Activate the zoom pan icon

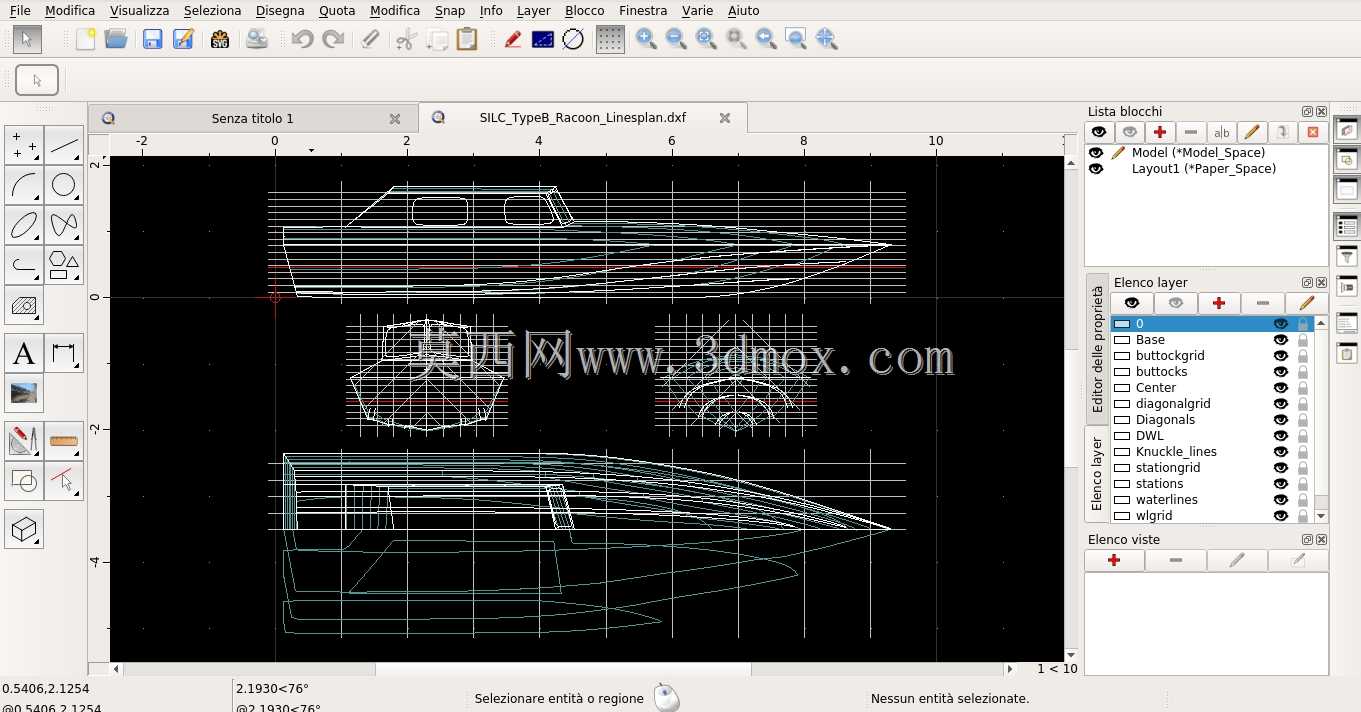click(826, 39)
